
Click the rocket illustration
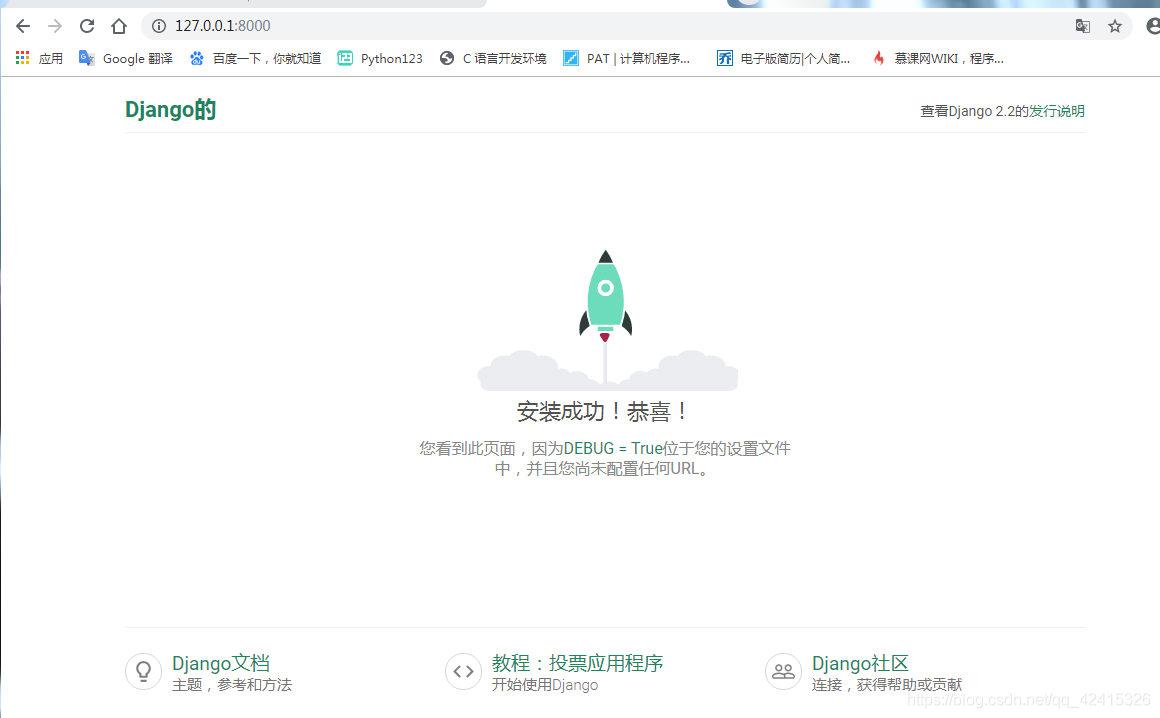606,319
